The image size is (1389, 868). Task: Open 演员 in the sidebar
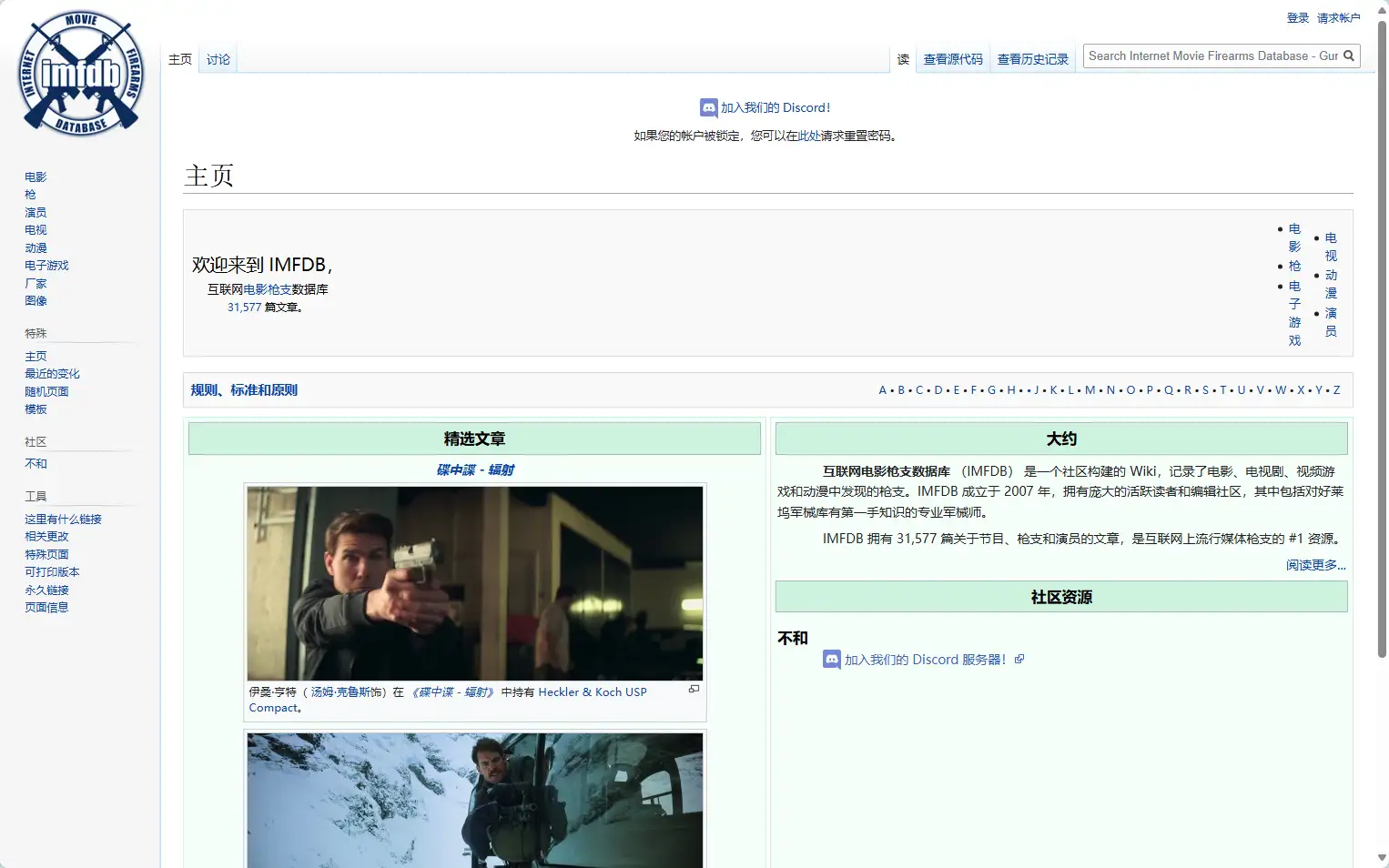(x=35, y=213)
